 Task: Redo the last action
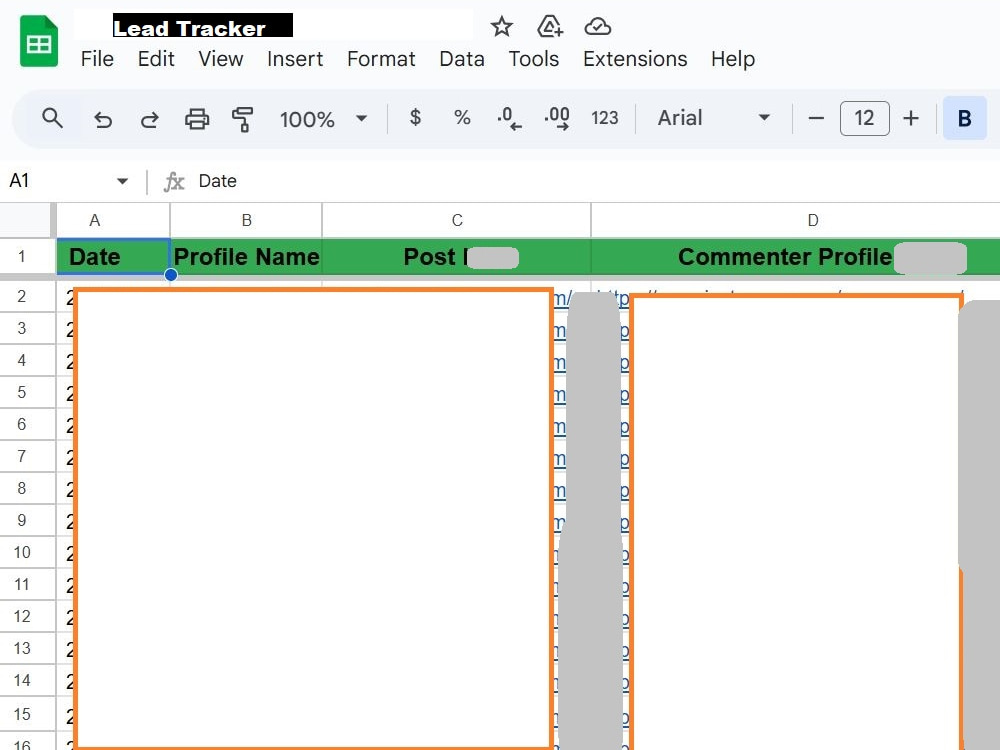tap(149, 119)
